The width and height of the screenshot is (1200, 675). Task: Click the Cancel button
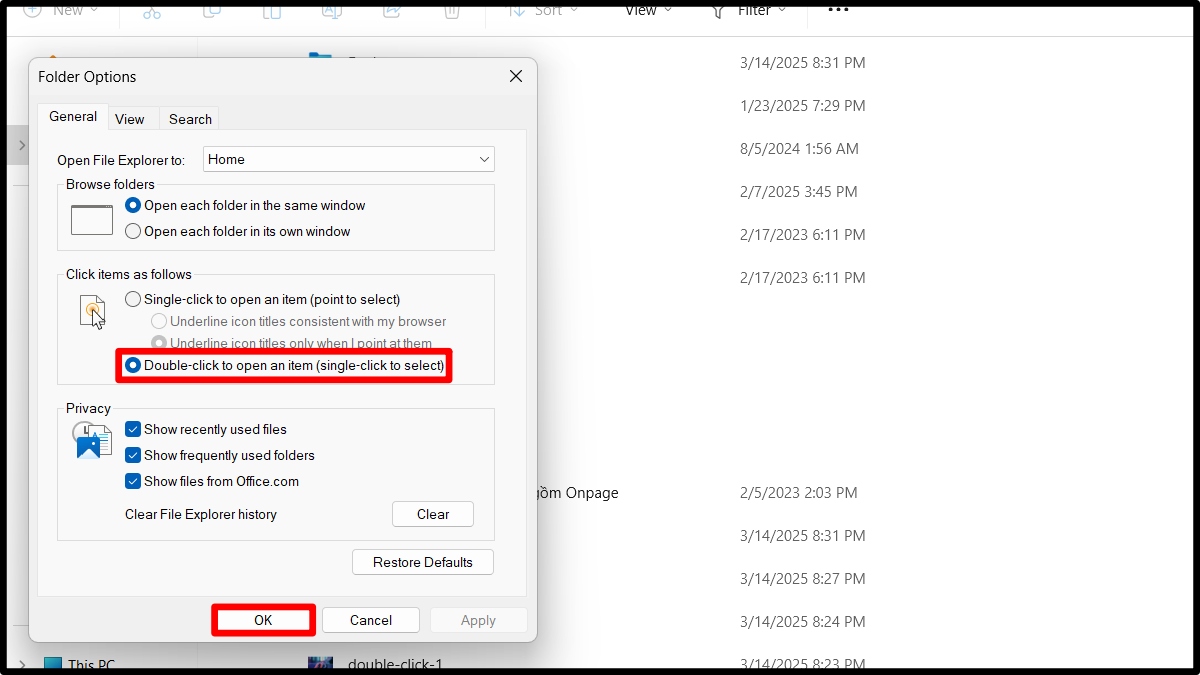pos(371,620)
